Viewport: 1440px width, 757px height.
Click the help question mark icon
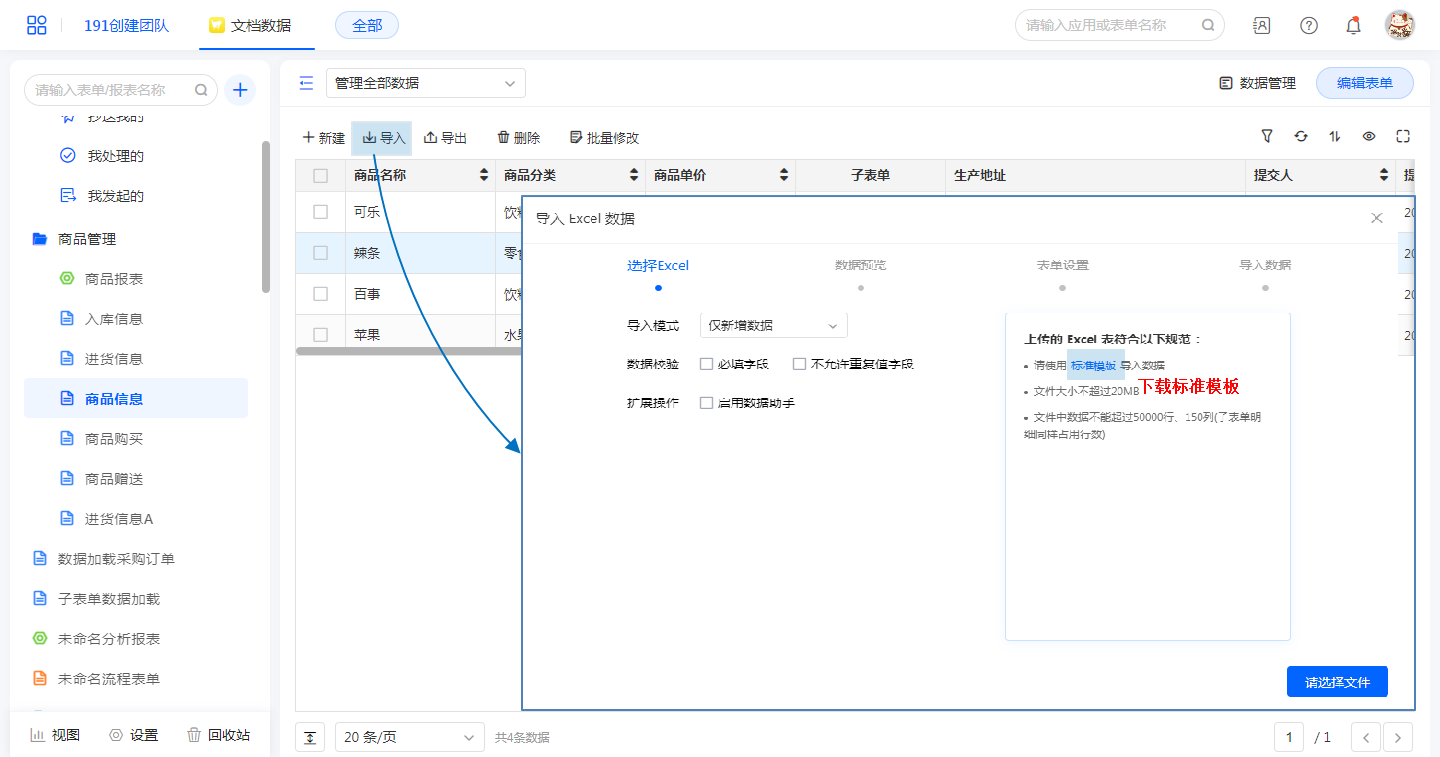[x=1309, y=26]
